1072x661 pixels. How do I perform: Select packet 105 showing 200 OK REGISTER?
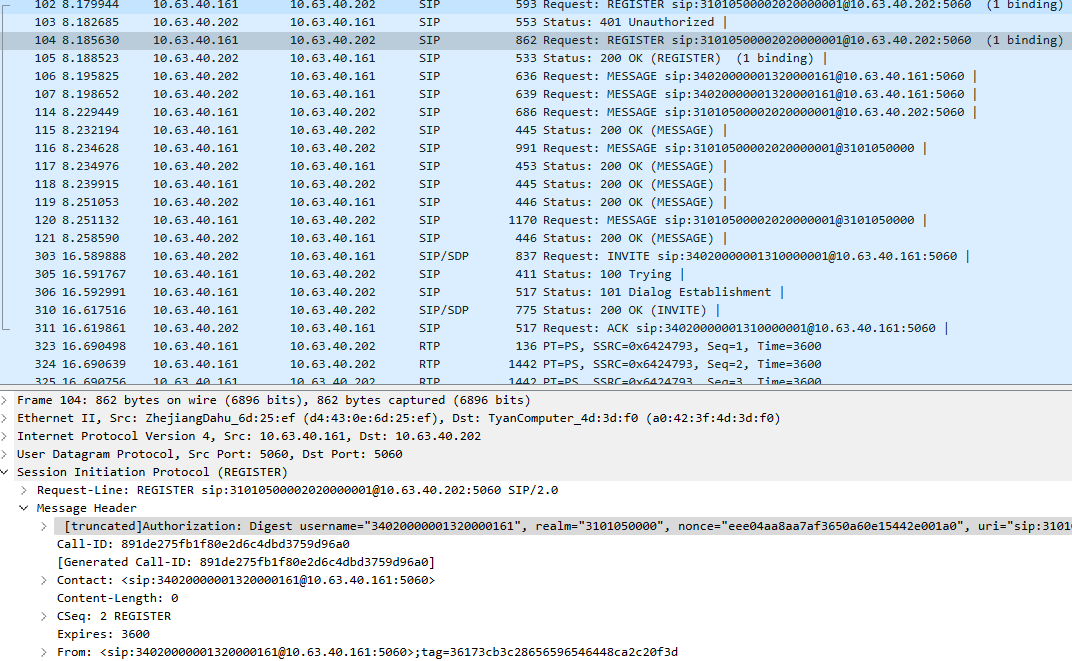point(400,57)
